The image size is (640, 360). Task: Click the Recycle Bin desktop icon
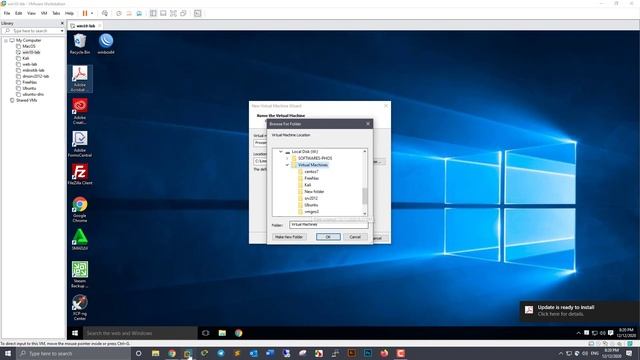80,44
